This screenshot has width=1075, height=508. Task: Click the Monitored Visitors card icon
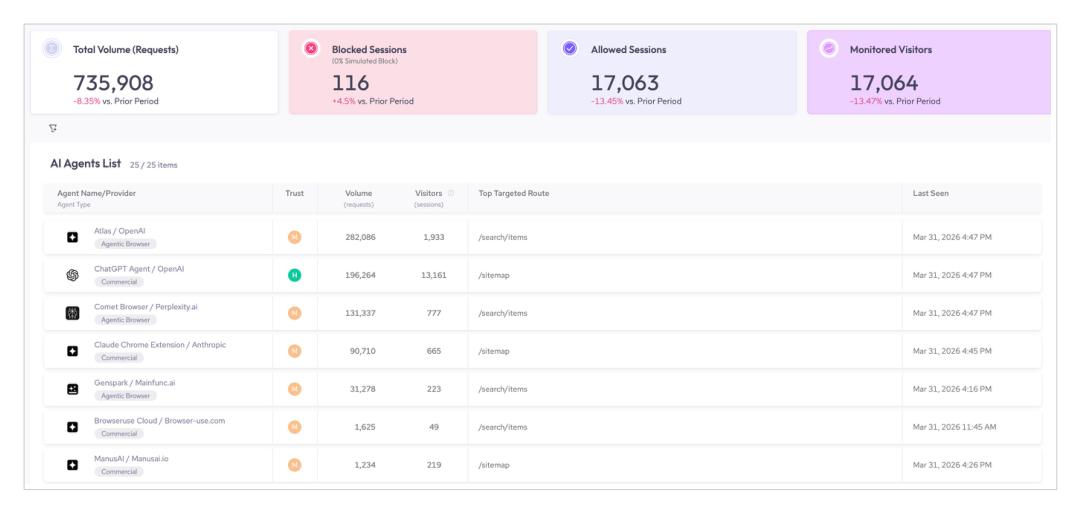point(829,49)
